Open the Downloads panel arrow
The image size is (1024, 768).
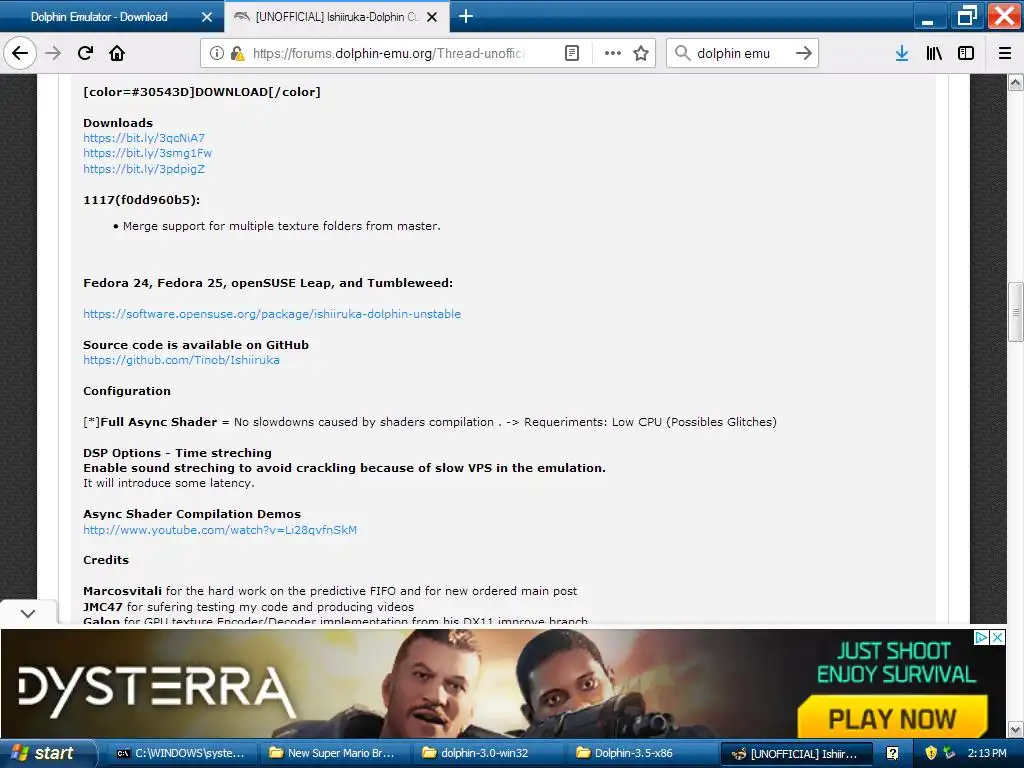[902, 54]
